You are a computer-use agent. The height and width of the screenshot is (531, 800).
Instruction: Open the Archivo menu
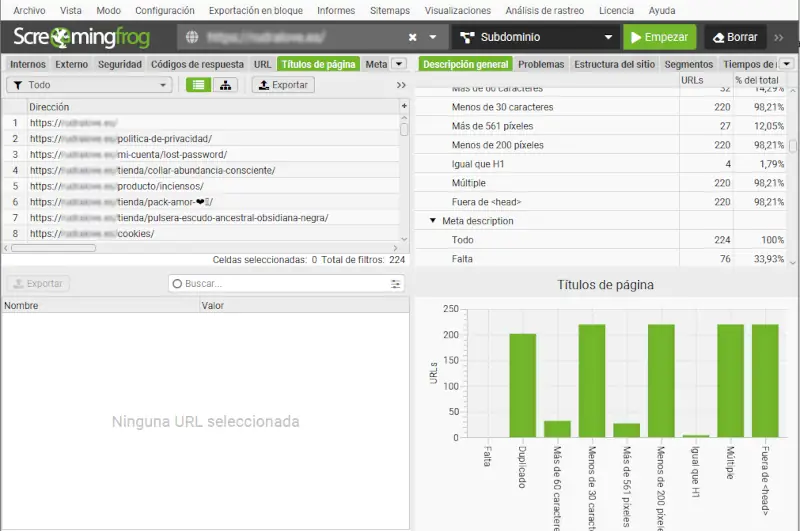click(29, 10)
